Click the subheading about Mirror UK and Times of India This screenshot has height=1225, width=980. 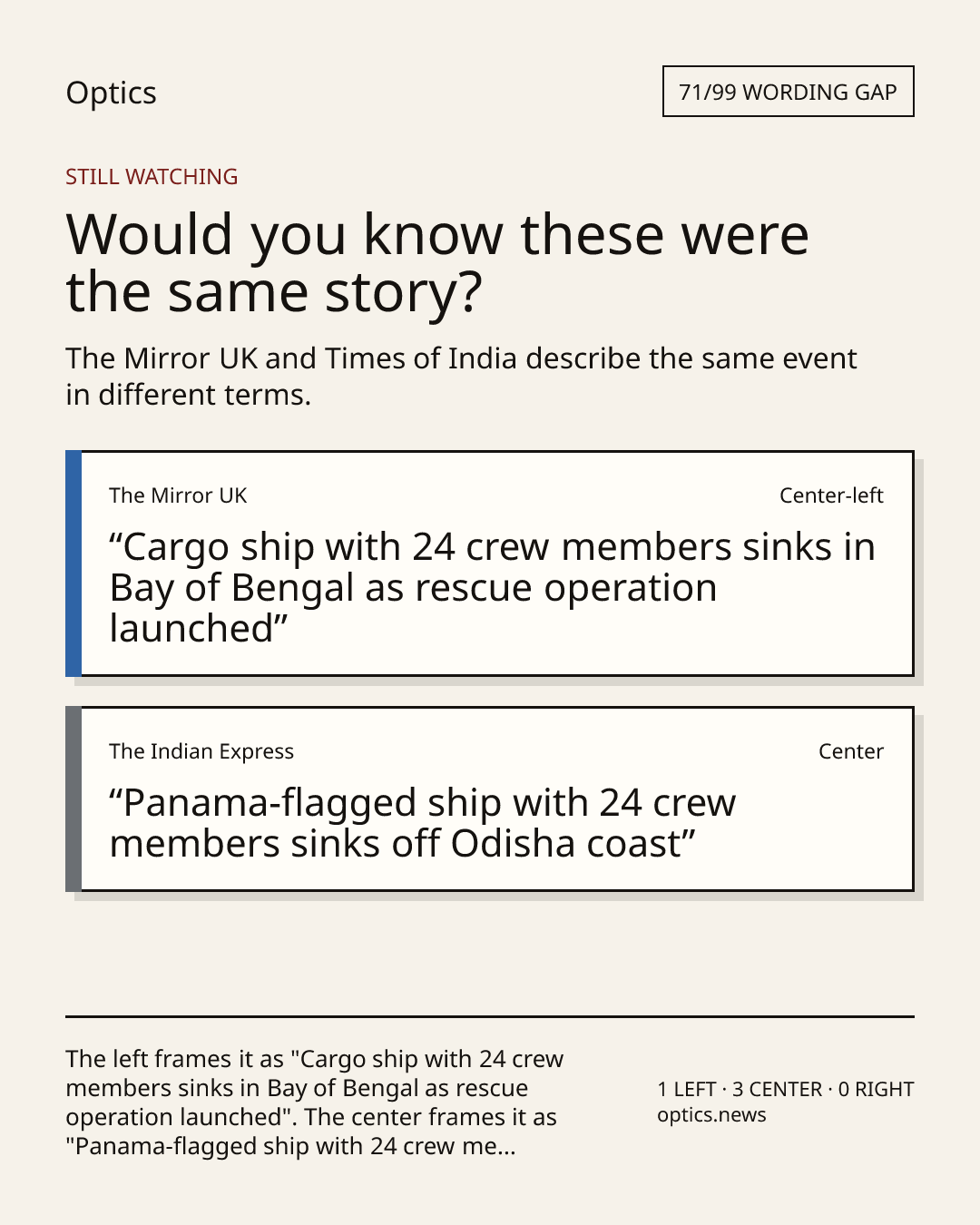click(461, 376)
